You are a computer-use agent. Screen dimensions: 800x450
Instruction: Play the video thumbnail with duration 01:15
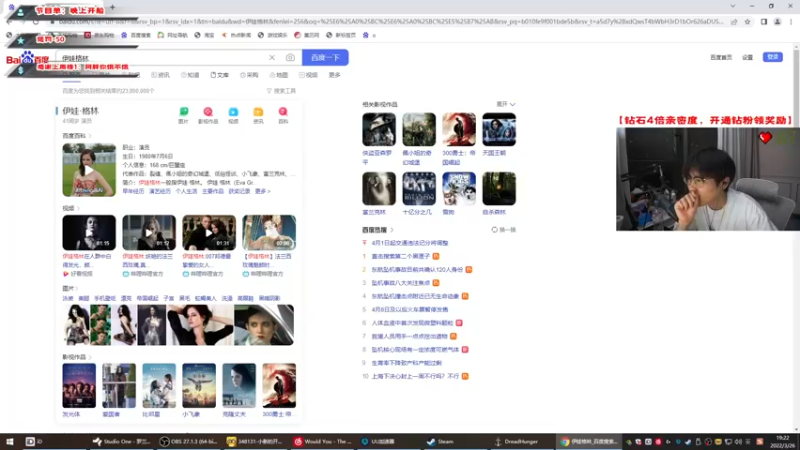click(x=89, y=232)
